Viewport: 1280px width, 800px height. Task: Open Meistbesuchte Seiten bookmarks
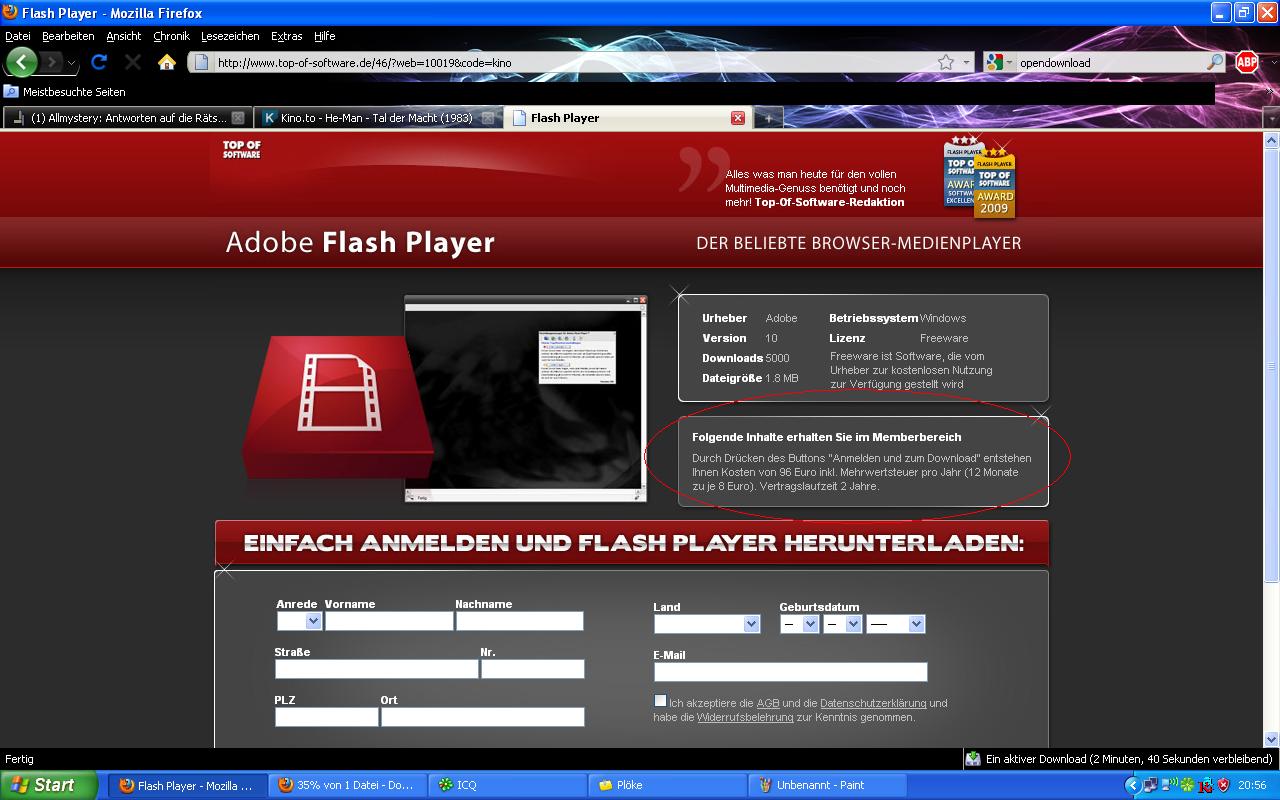74,92
